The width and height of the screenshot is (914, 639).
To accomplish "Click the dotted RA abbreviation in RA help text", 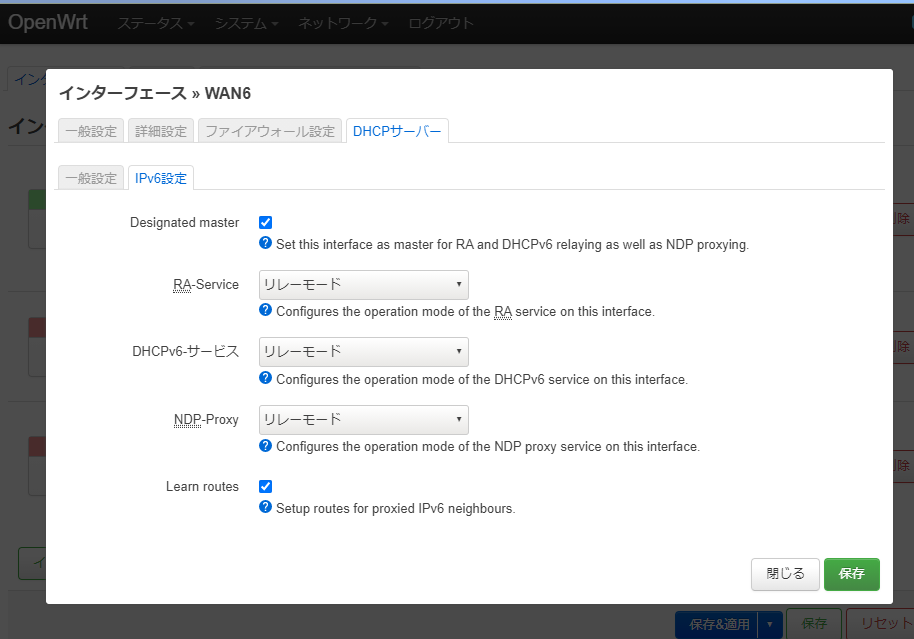I will click(503, 312).
